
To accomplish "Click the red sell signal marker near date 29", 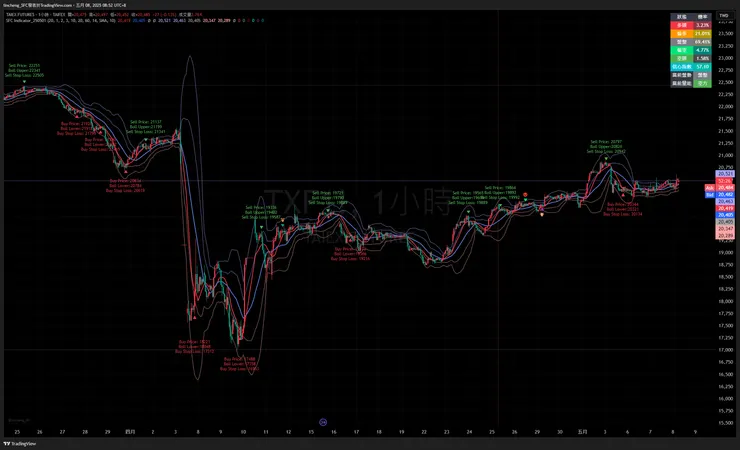I will point(525,195).
